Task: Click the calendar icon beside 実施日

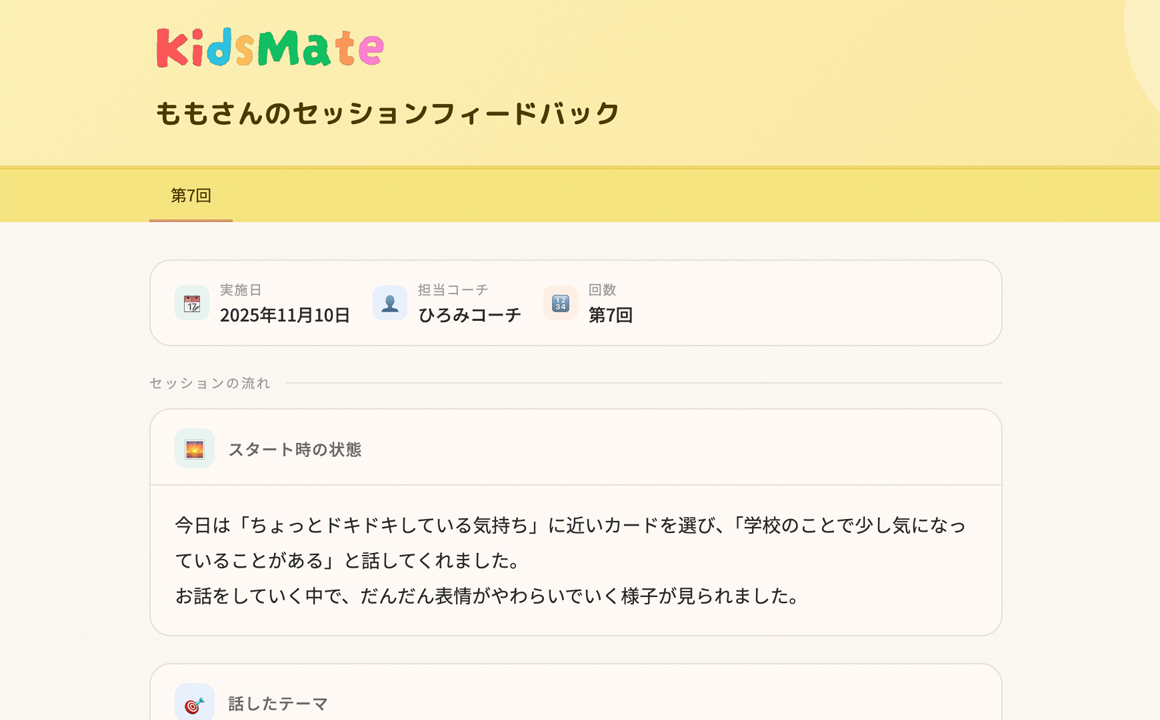Action: (x=192, y=303)
